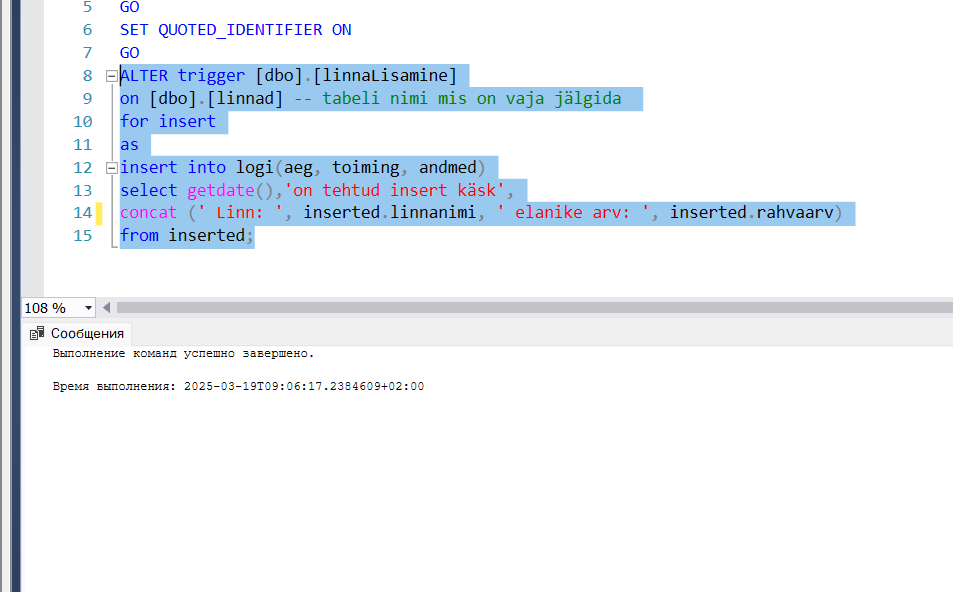953x592 pixels.
Task: Switch to the Сообщения tab
Action: coord(77,334)
